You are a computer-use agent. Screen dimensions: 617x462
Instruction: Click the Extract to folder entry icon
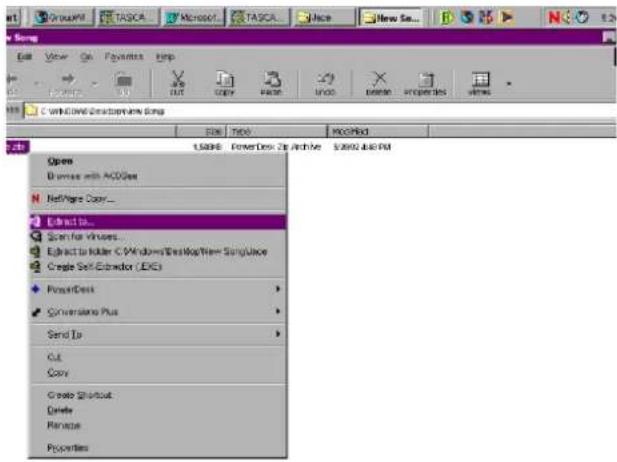(36, 251)
